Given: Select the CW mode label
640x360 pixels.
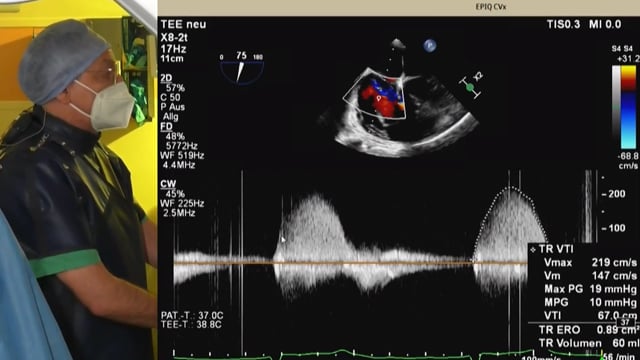Looking at the screenshot, I should pyautogui.click(x=168, y=184).
